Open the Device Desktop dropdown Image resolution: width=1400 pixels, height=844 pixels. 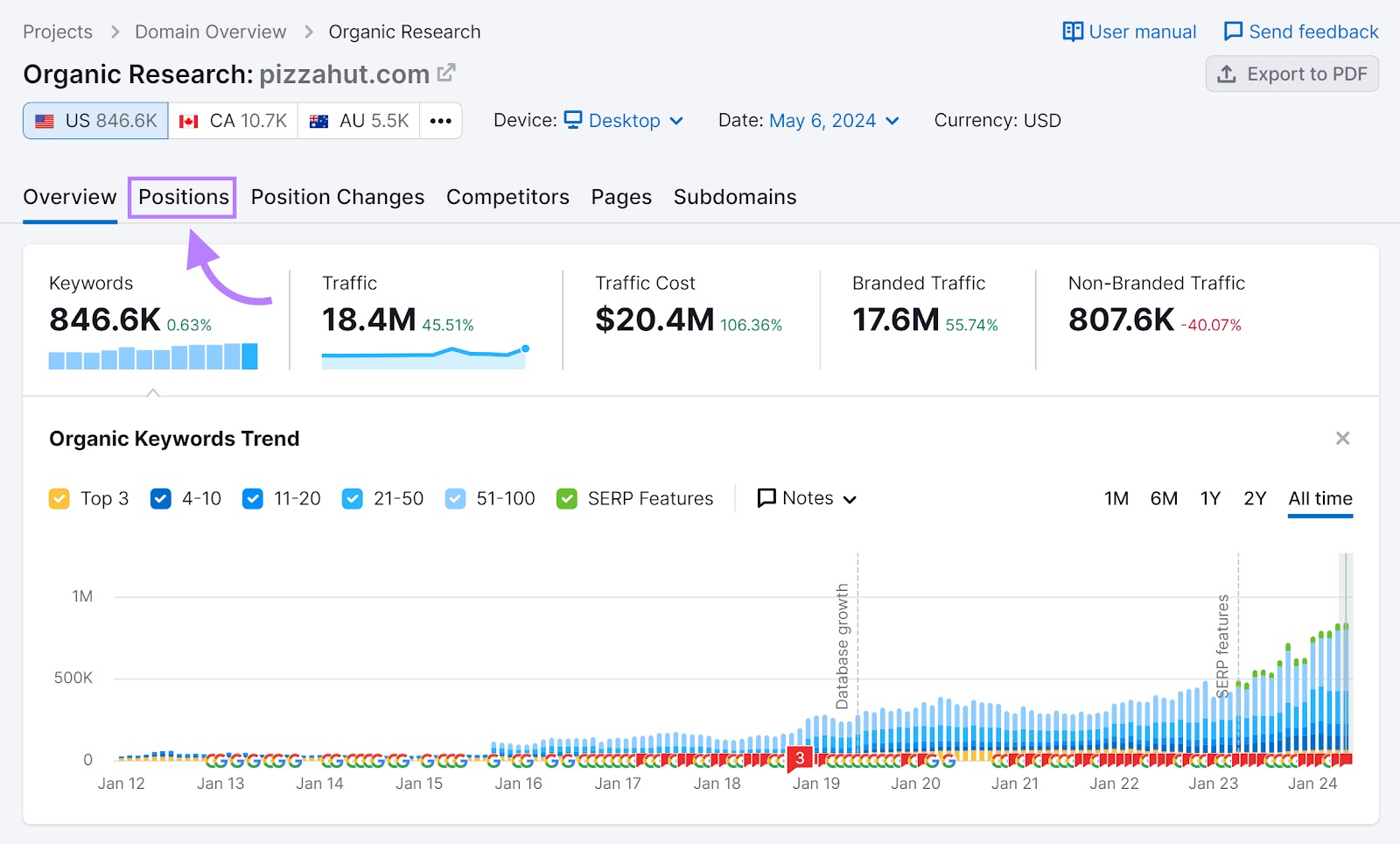[x=623, y=121]
